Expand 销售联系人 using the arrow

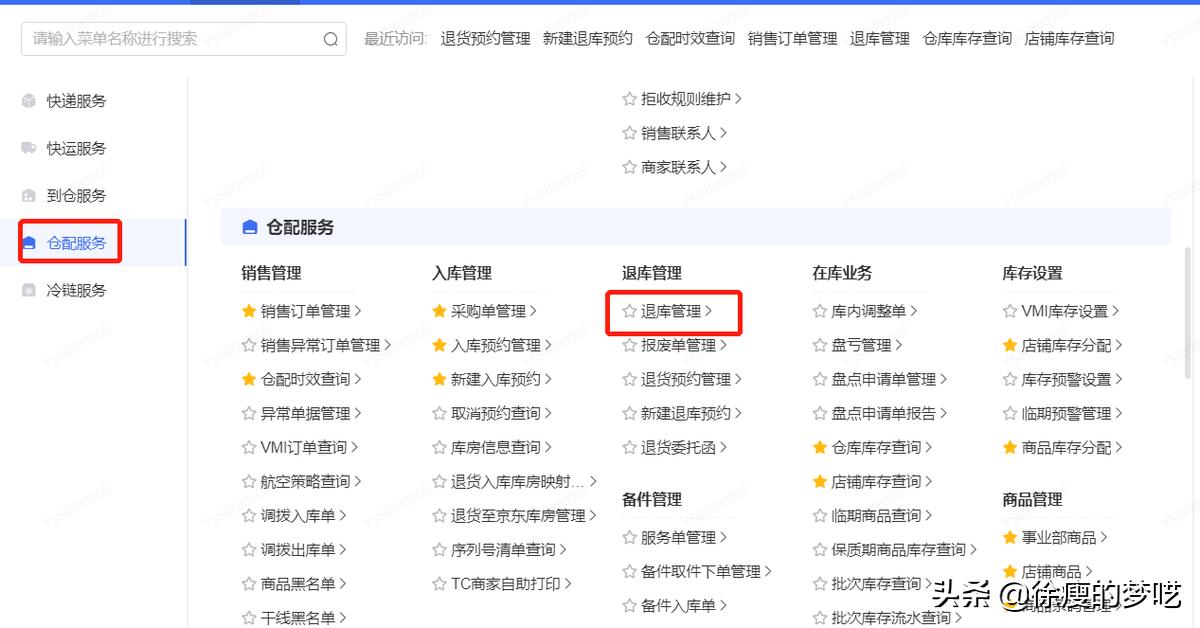click(723, 133)
